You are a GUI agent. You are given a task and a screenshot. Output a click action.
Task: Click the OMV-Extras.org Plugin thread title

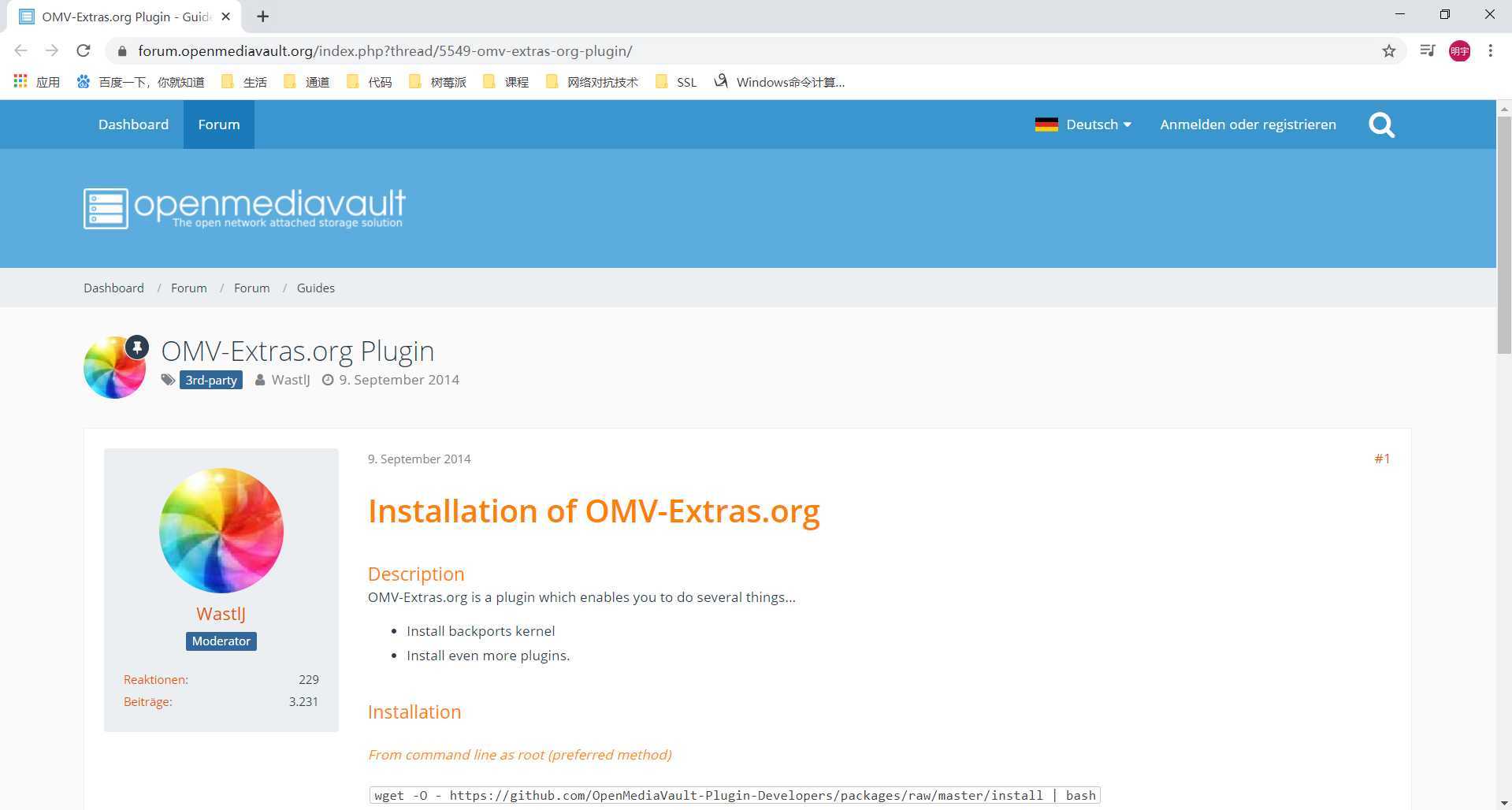(298, 351)
